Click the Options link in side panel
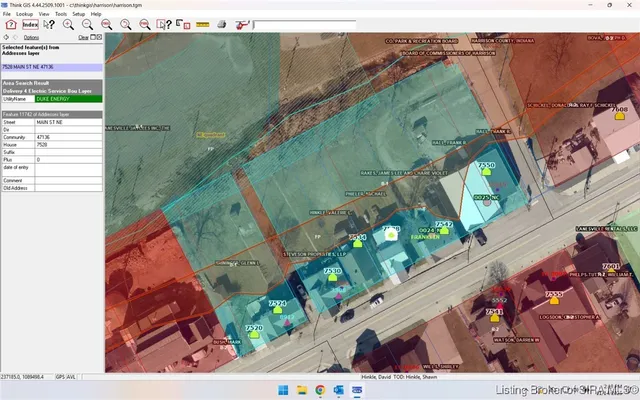 [x=31, y=37]
